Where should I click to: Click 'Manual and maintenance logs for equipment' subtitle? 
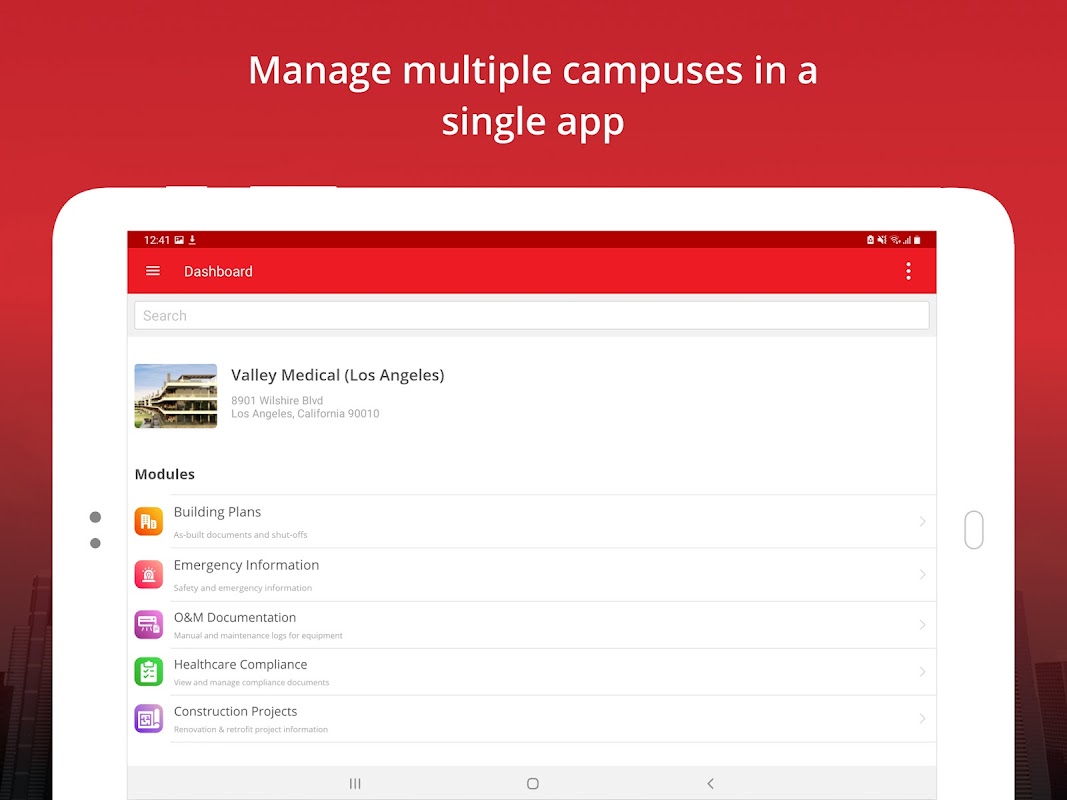tap(258, 635)
